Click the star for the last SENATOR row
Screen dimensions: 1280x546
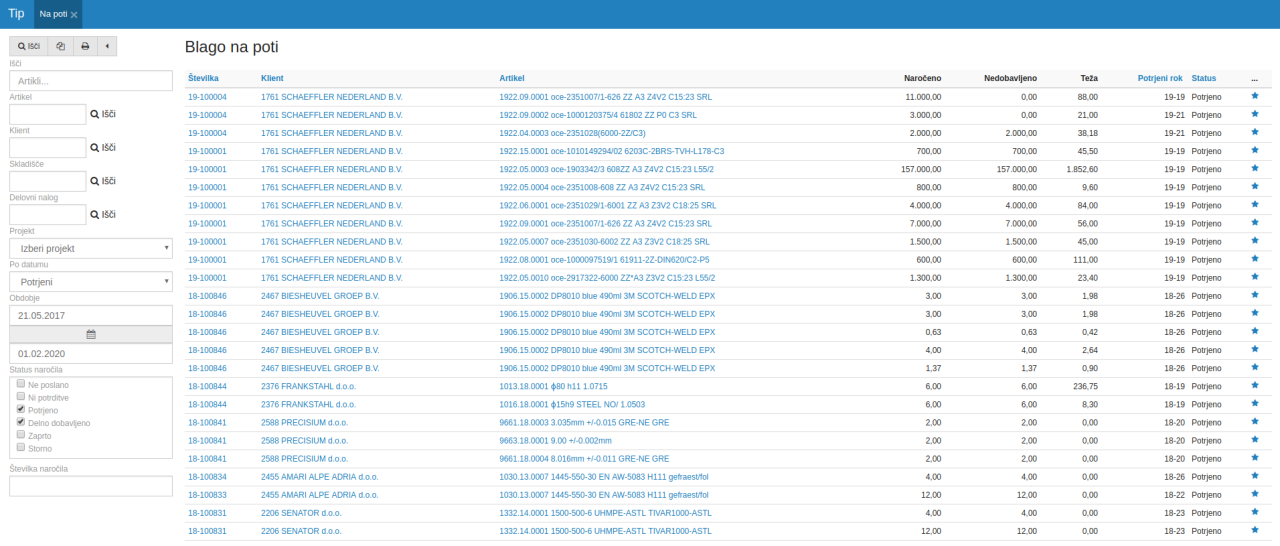click(x=1255, y=530)
